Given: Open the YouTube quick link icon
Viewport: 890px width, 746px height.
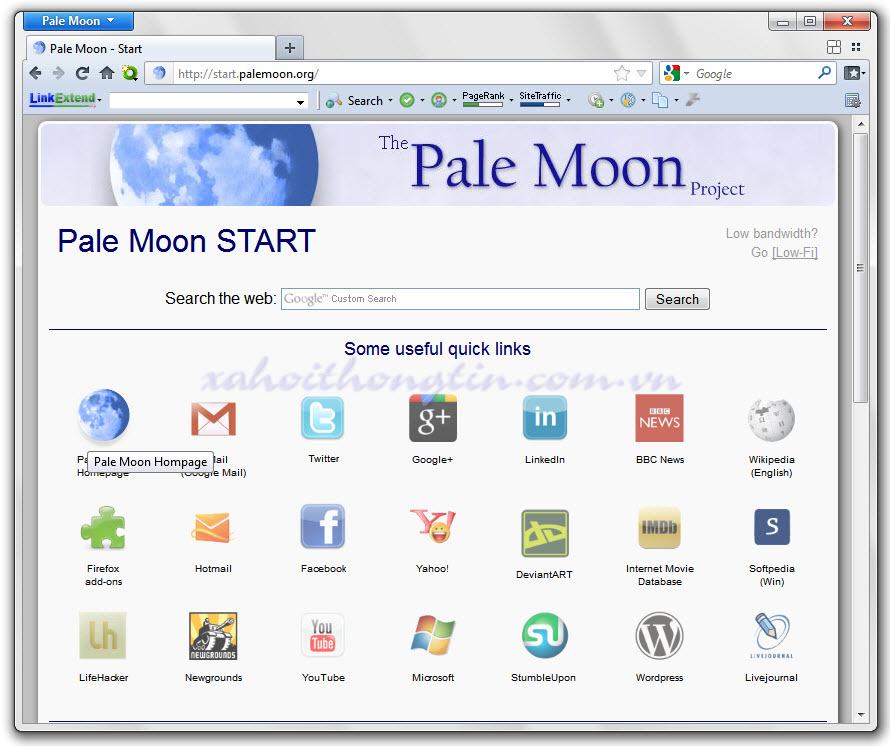Looking at the screenshot, I should pos(322,635).
